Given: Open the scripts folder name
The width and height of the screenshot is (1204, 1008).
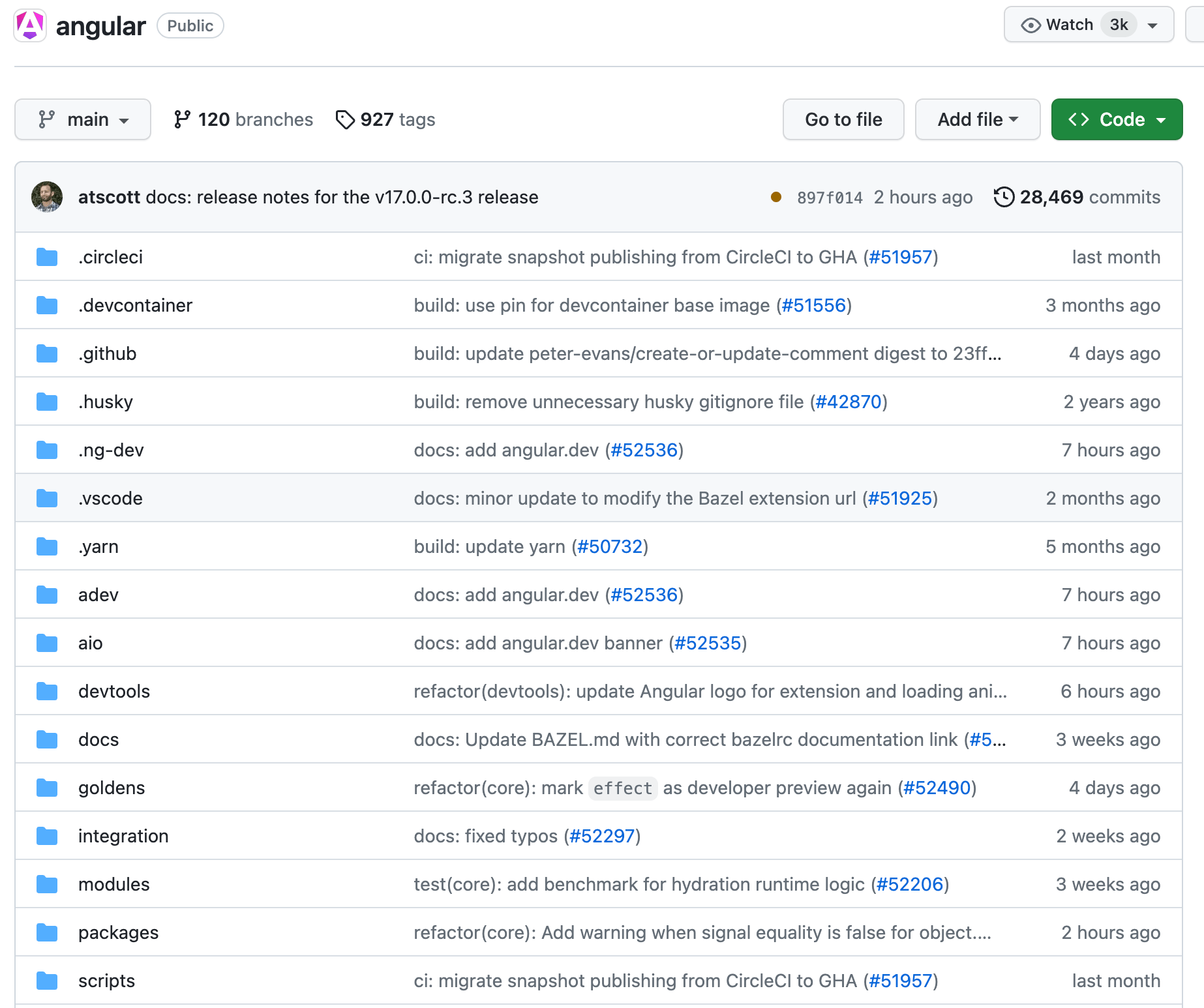Looking at the screenshot, I should 107,981.
